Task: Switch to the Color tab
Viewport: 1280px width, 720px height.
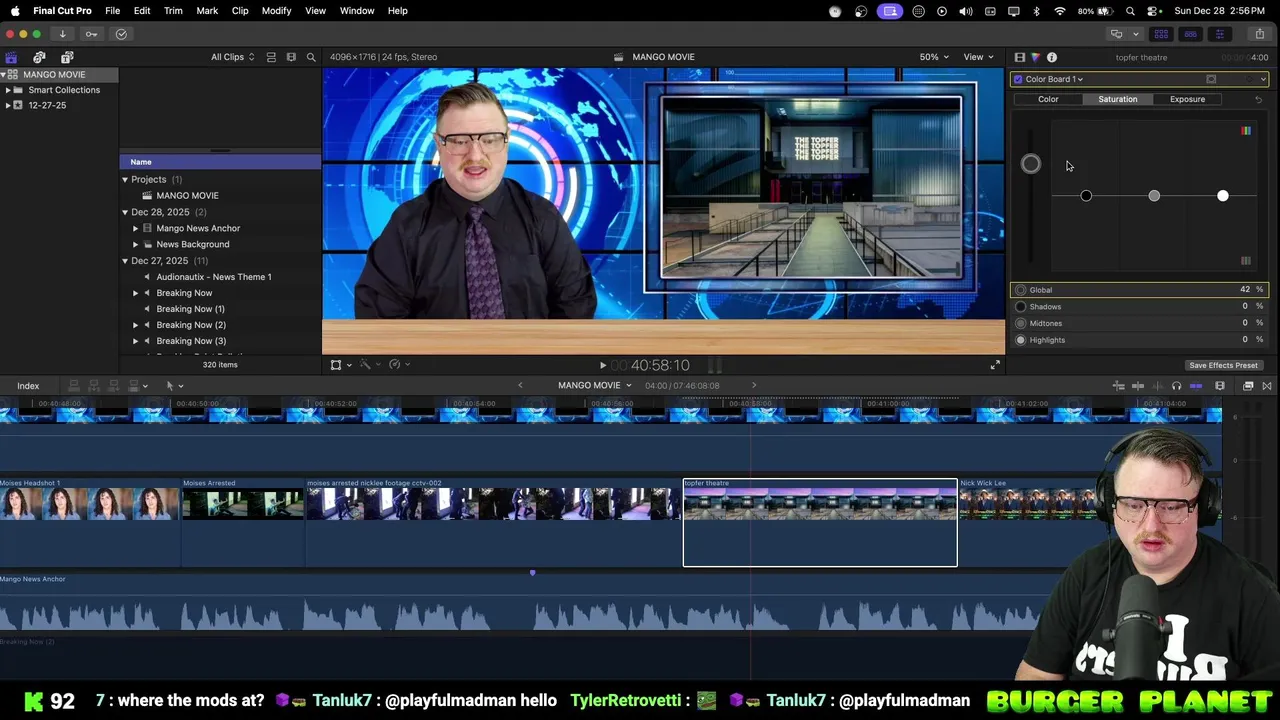Action: [x=1048, y=99]
